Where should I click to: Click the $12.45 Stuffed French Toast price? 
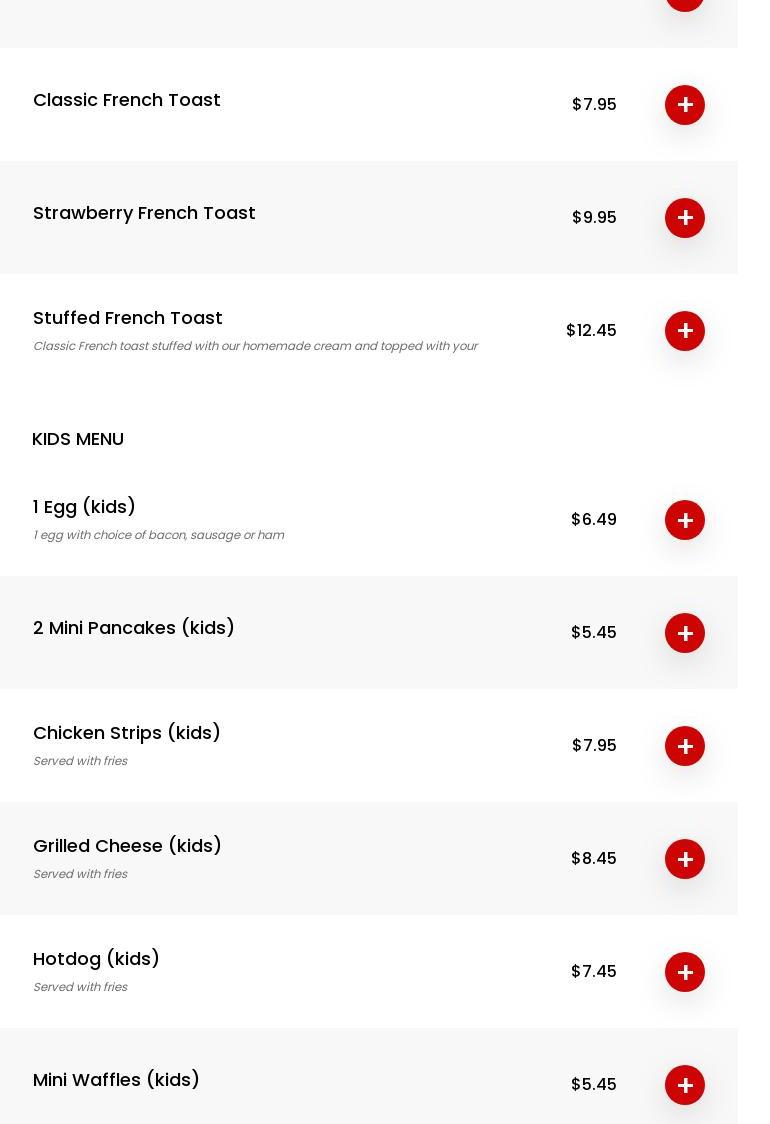coord(591,331)
